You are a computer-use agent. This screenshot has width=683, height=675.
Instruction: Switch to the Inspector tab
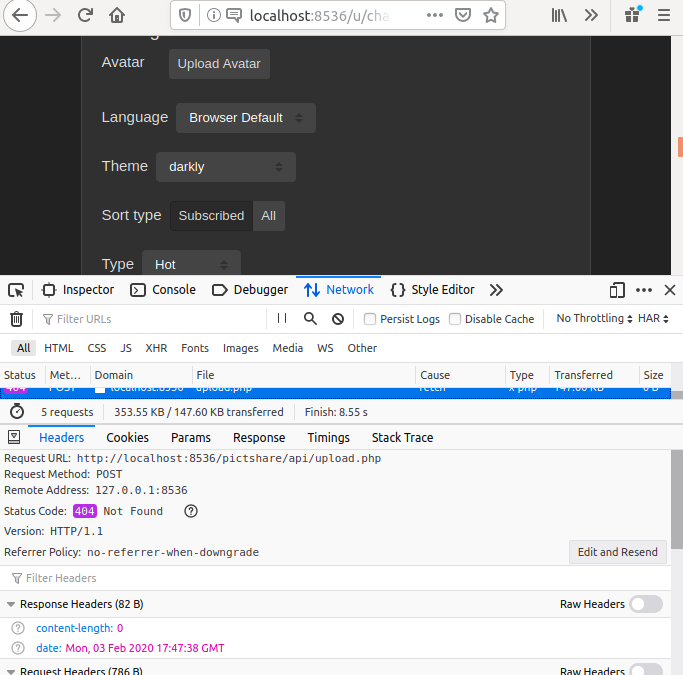78,290
